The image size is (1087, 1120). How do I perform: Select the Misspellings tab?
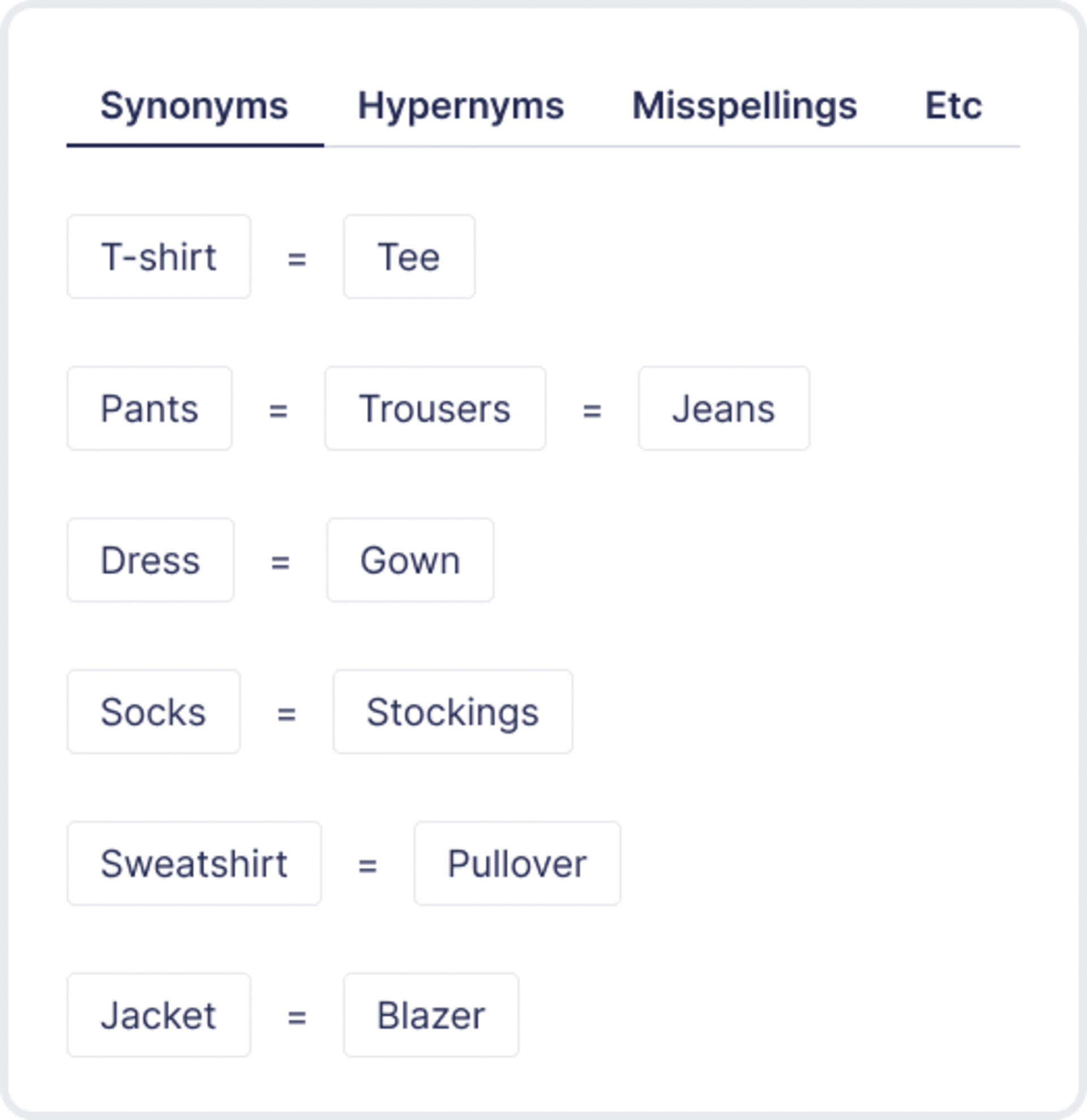(744, 107)
